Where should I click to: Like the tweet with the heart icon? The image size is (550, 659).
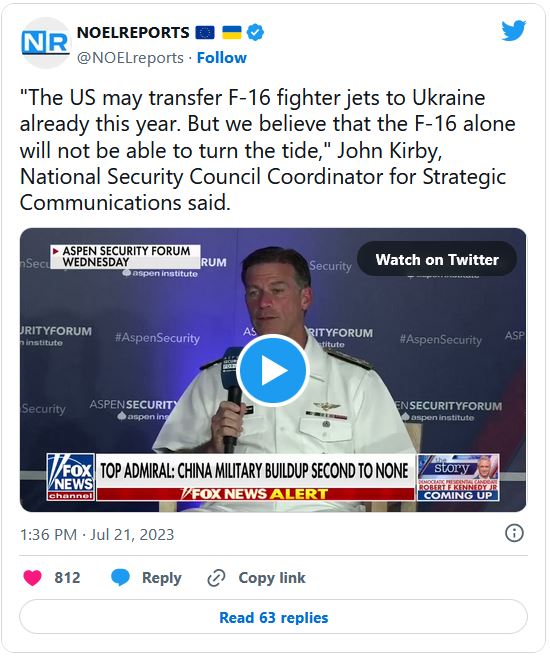click(32, 577)
